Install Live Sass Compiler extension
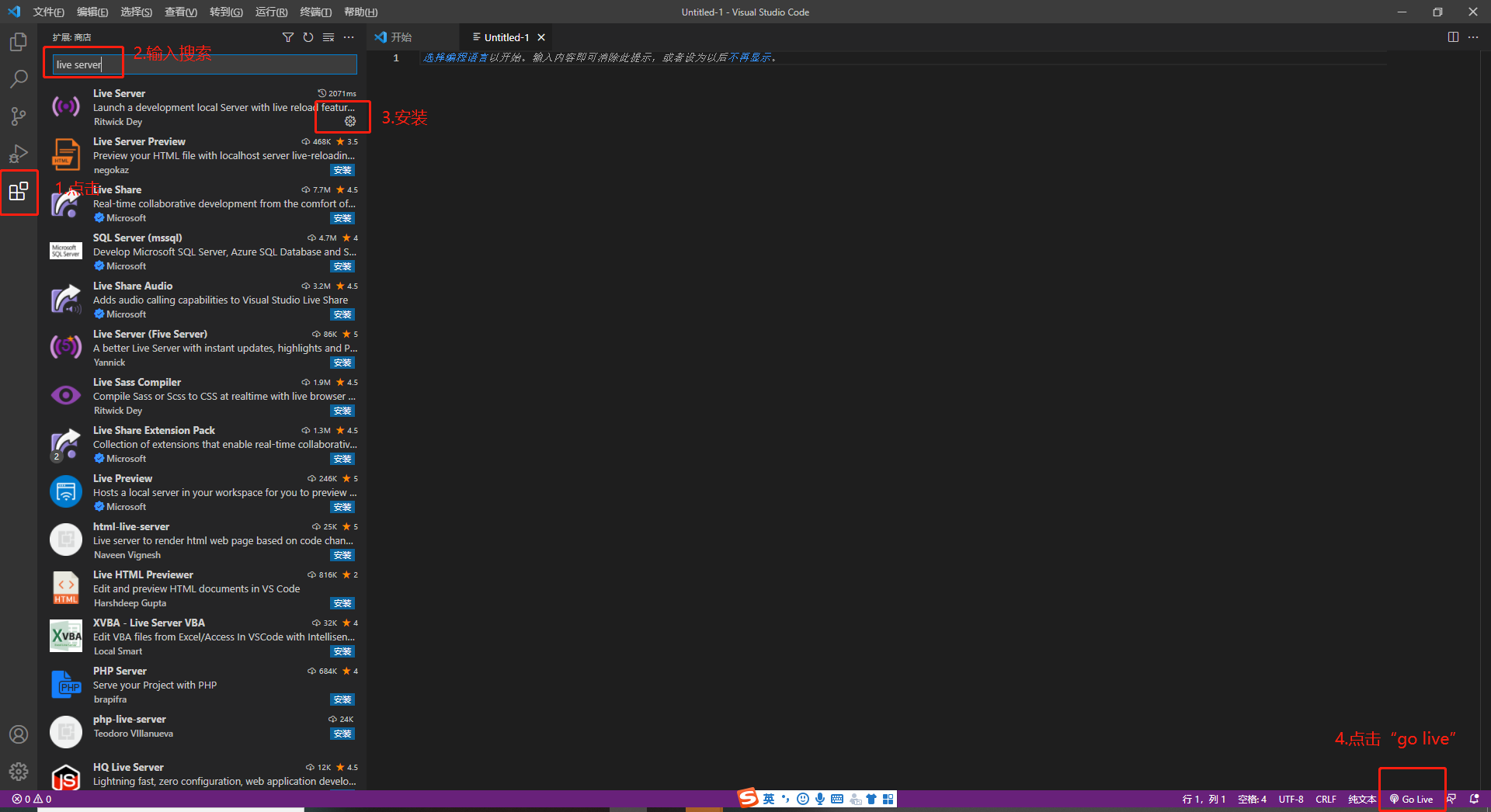This screenshot has width=1491, height=812. click(342, 411)
